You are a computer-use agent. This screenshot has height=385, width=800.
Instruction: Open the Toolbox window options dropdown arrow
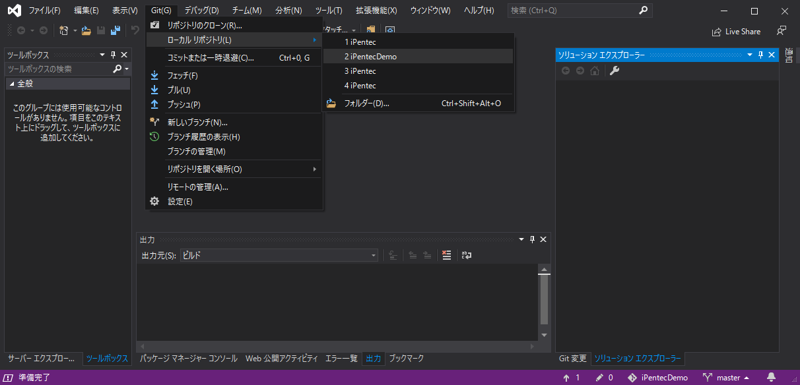coord(102,55)
